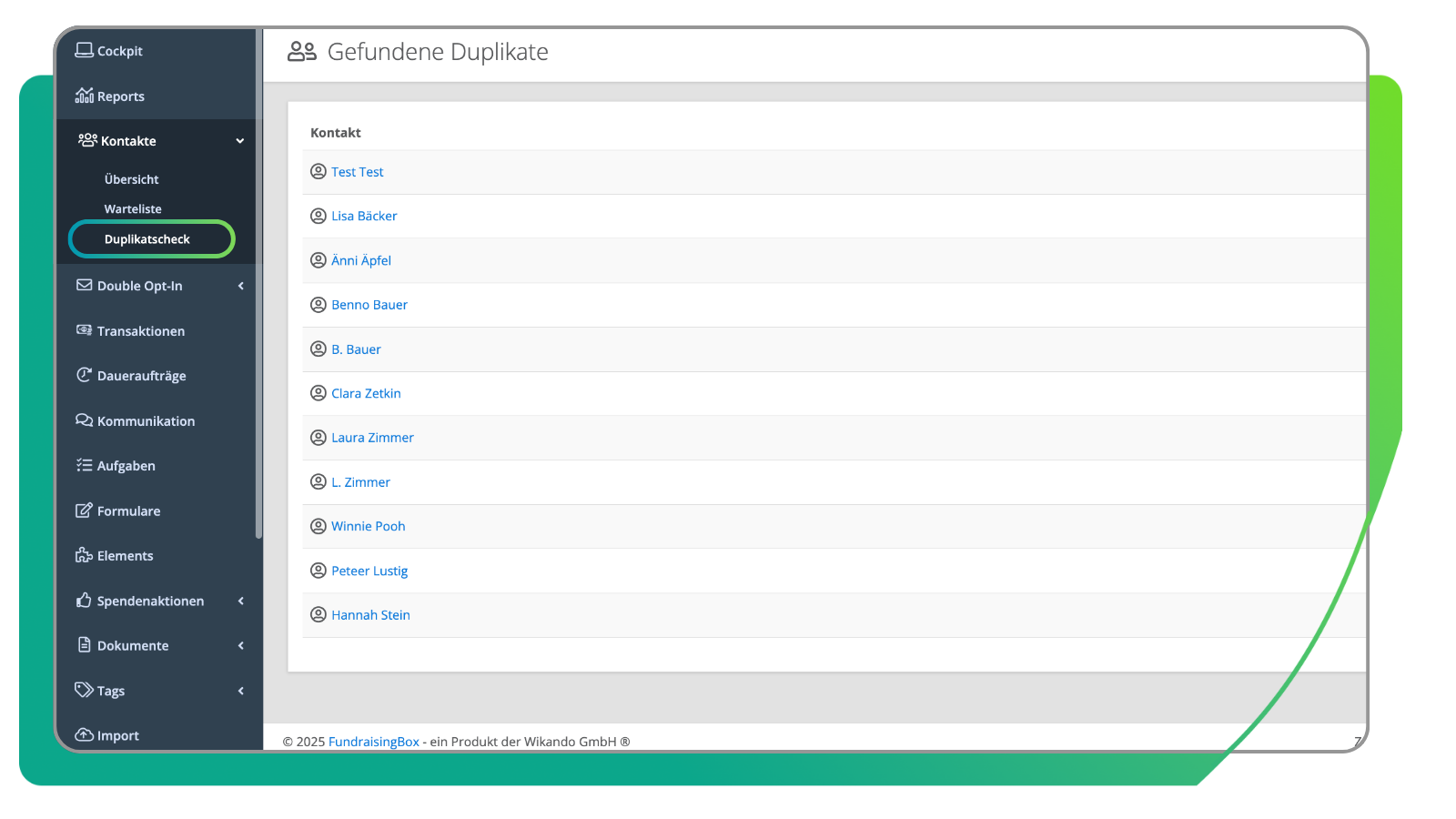Click the person icon beside Winnie Pooh
Viewport: 1456px width, 819px height.
pyautogui.click(x=318, y=526)
